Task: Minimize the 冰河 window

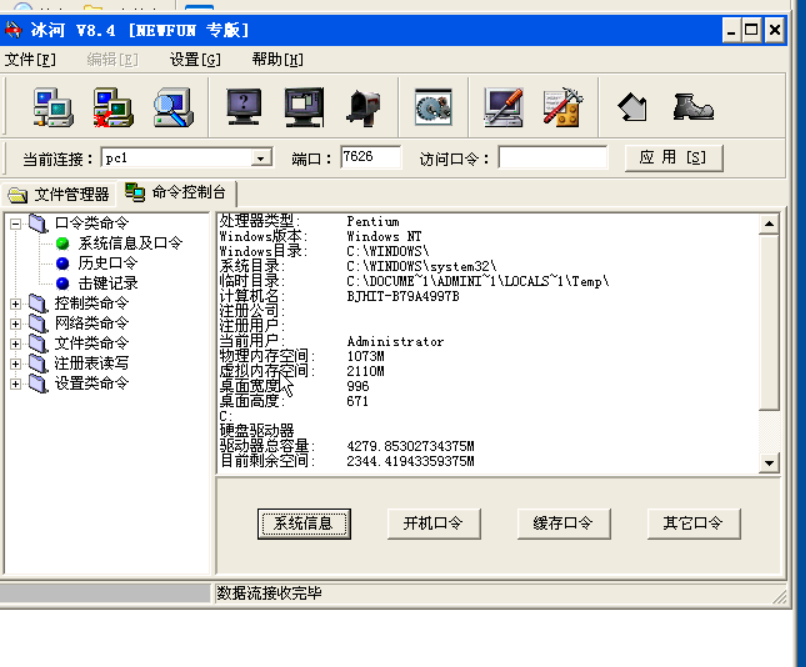Action: 731,30
